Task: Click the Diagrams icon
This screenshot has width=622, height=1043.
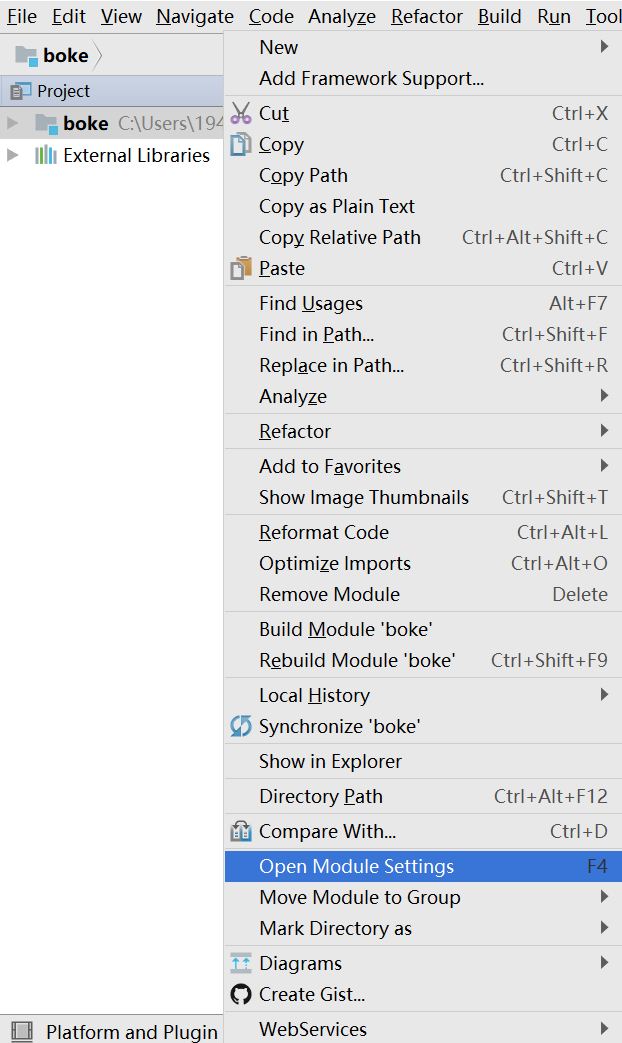Action: tap(241, 963)
